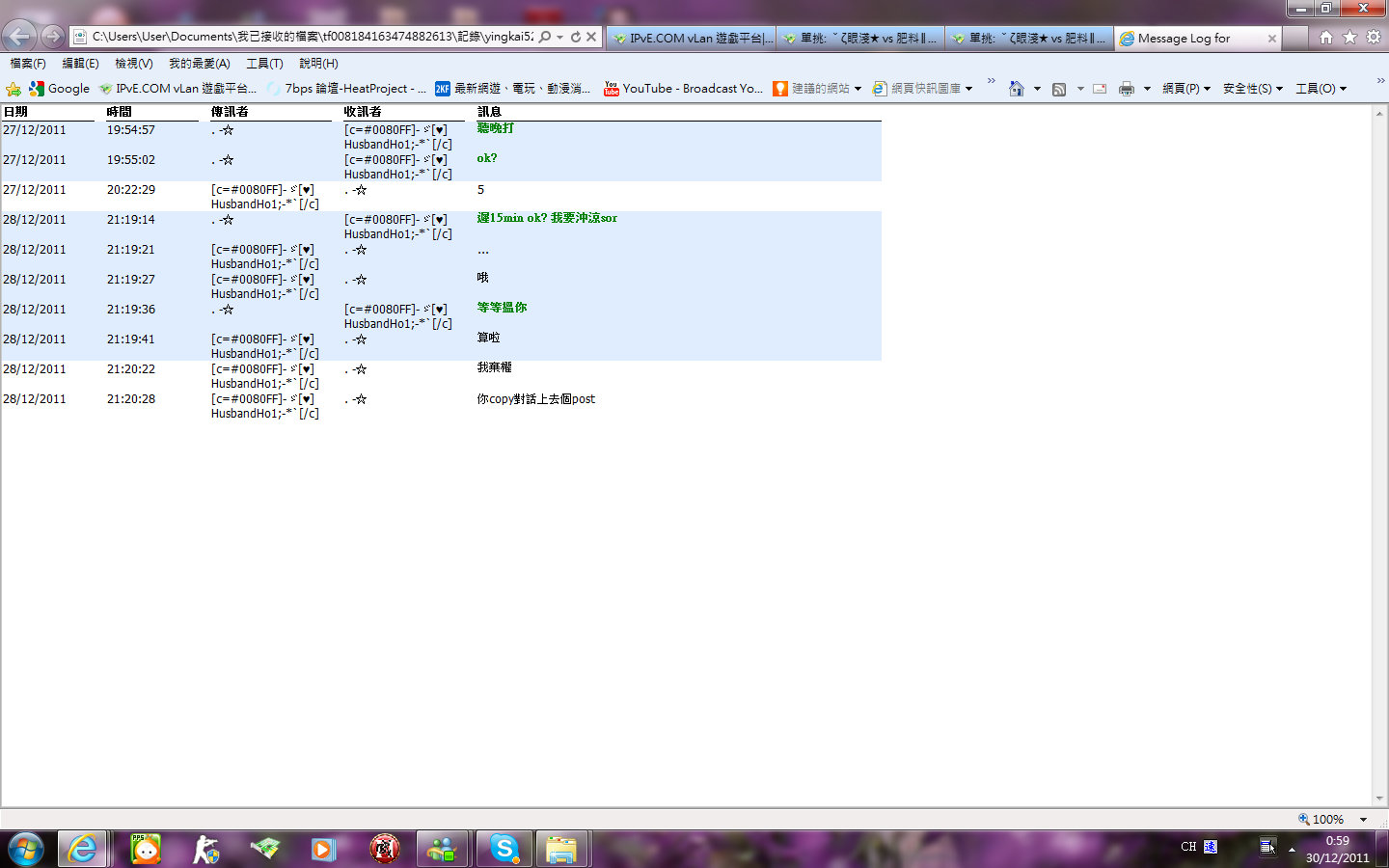The width and height of the screenshot is (1389, 868).
Task: Click the message text 你copy對話上去個post
Action: 536,399
